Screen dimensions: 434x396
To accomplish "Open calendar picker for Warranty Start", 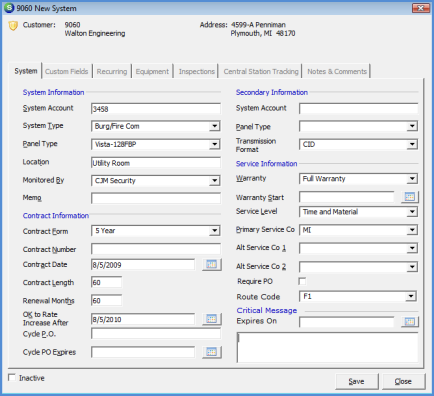I will point(410,197).
